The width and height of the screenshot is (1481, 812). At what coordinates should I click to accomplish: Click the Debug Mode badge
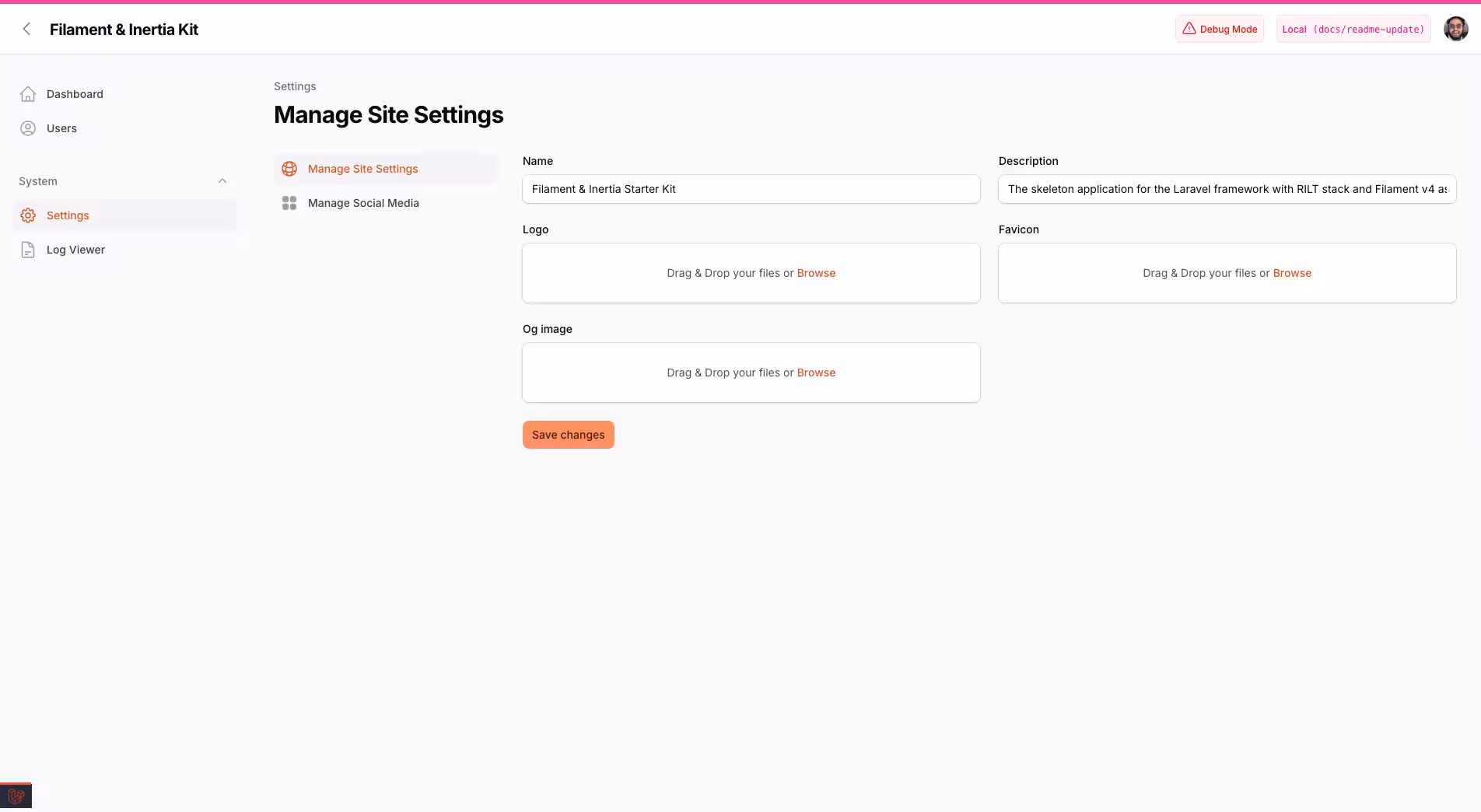(x=1220, y=29)
